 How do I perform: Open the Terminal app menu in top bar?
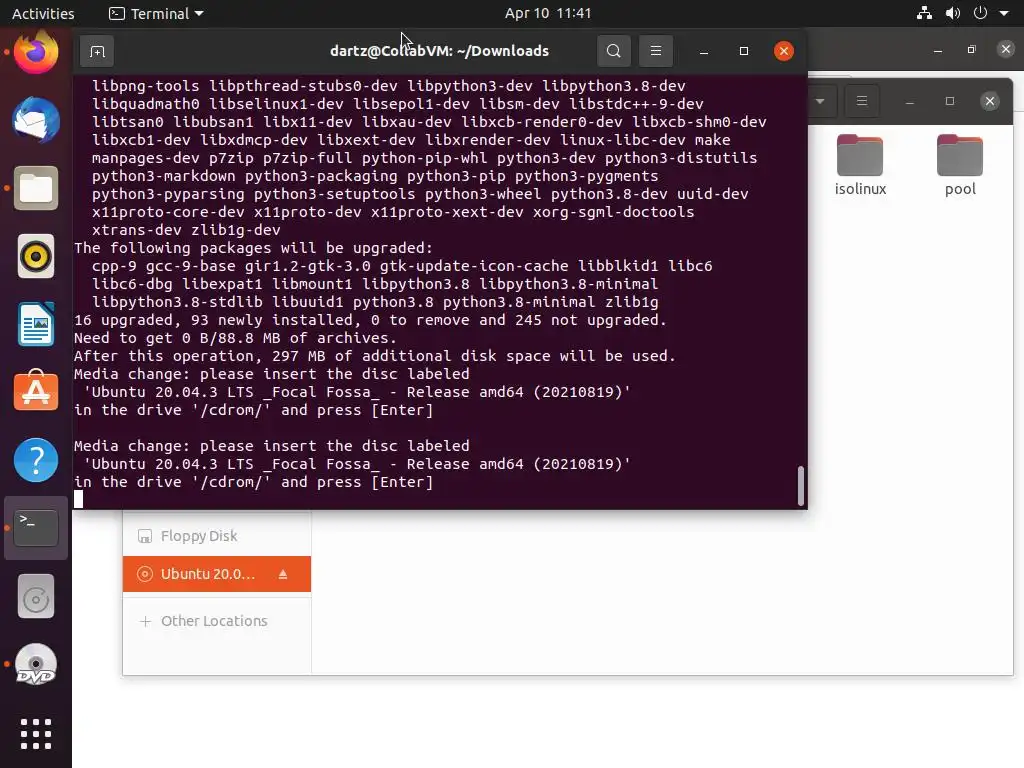156,14
